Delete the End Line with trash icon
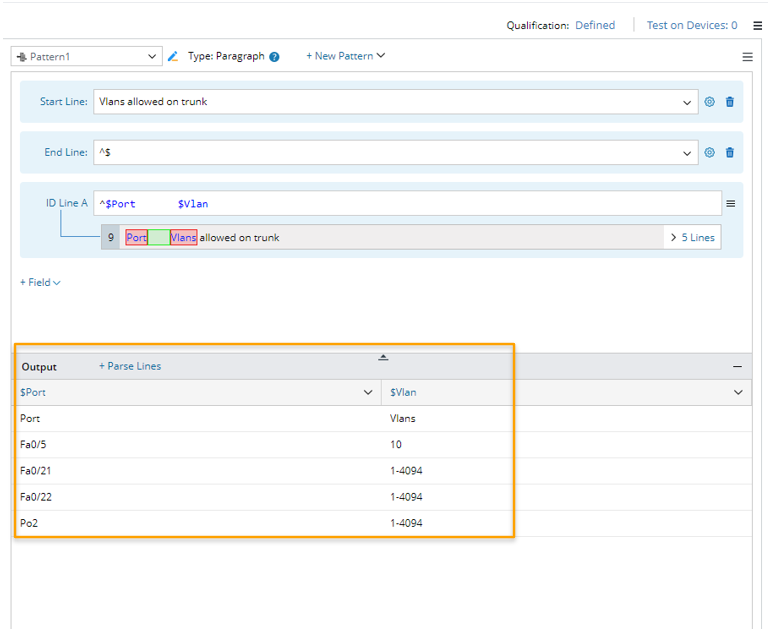Viewport: 768px width, 633px height. (x=730, y=153)
